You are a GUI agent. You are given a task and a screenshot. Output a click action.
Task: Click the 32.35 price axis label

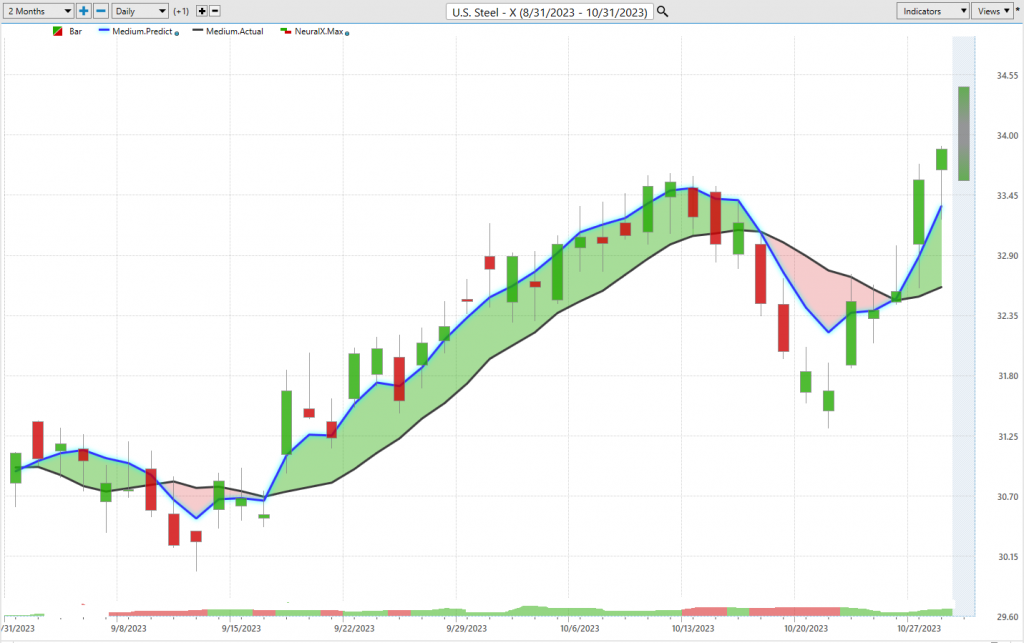pos(1007,316)
